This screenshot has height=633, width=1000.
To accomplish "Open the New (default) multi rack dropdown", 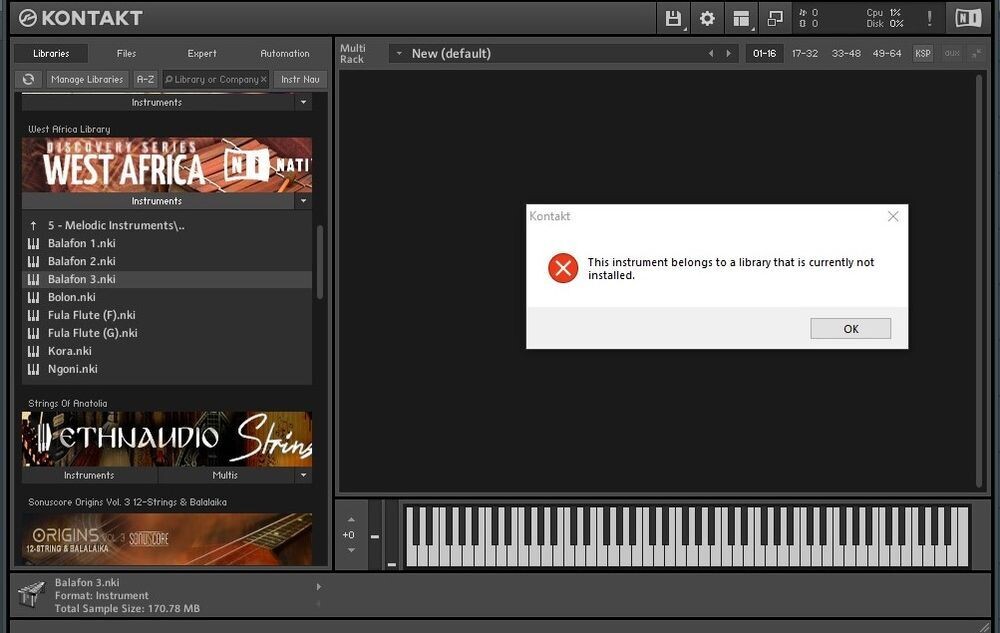I will (399, 53).
